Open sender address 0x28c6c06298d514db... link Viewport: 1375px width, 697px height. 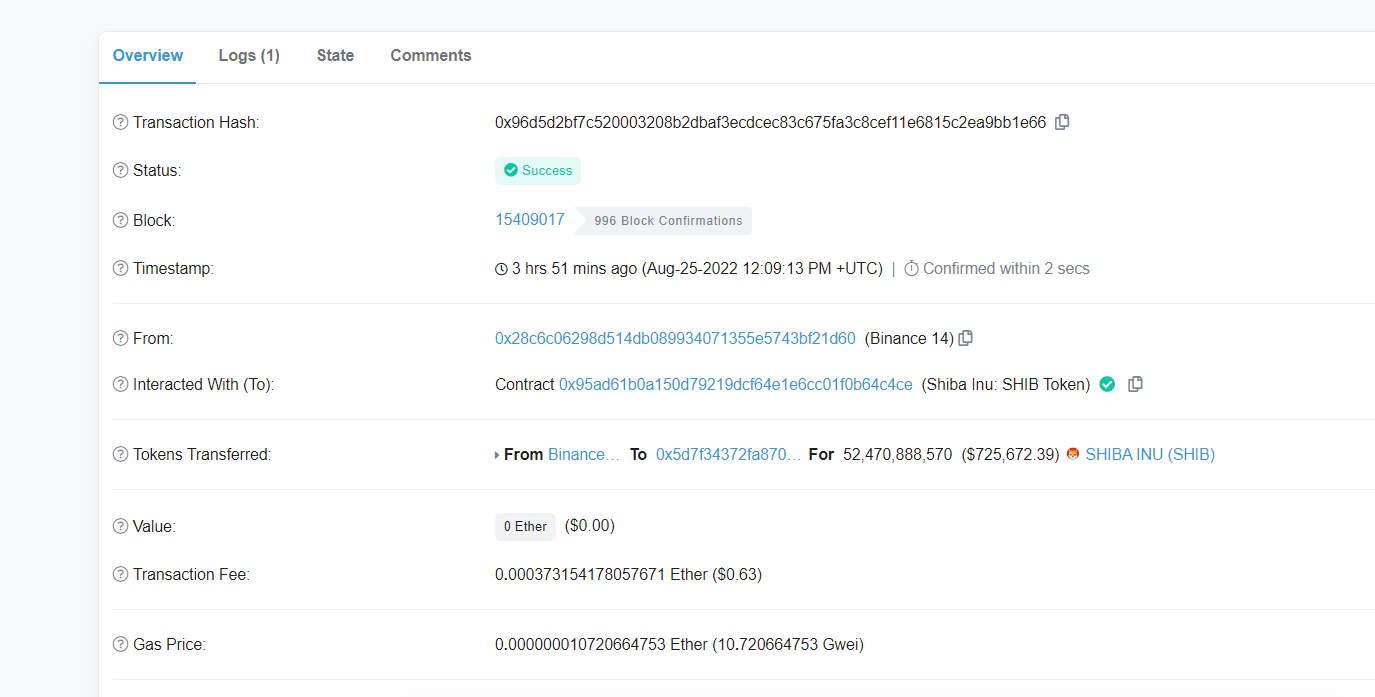tap(675, 339)
